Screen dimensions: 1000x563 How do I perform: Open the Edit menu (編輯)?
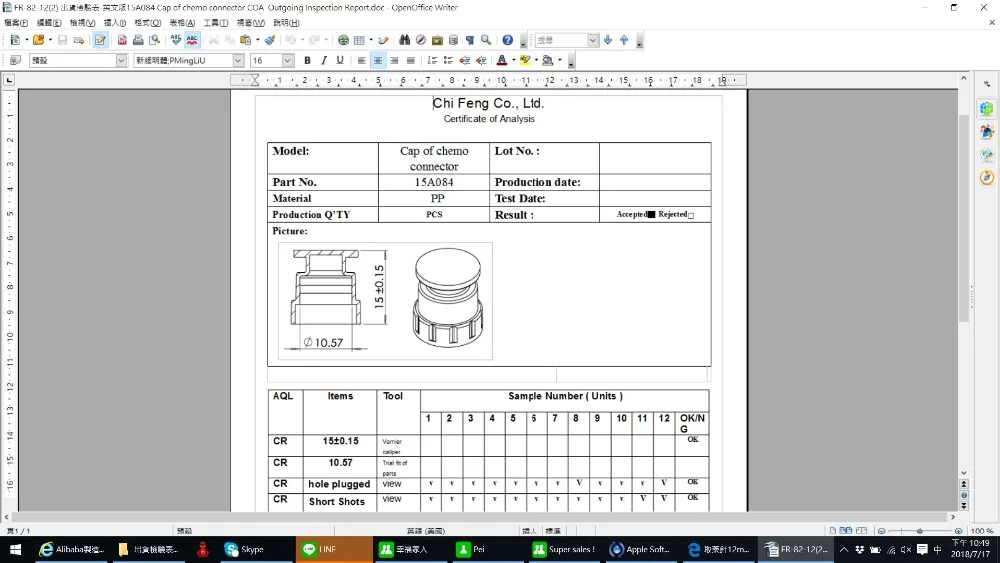click(x=49, y=23)
